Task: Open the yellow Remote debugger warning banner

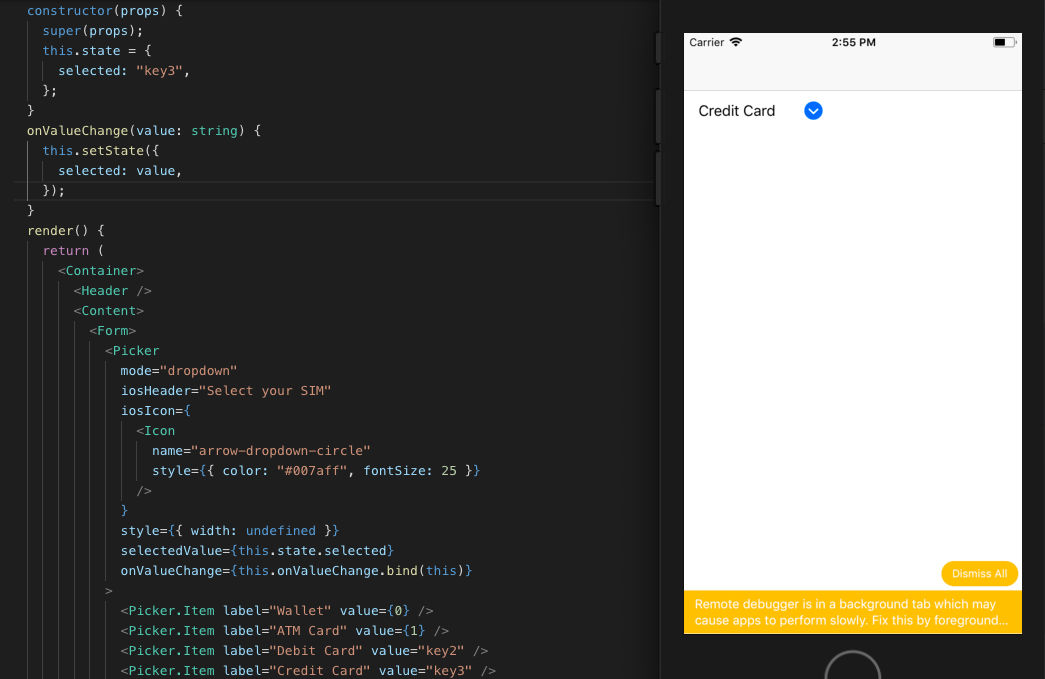Action: click(852, 612)
